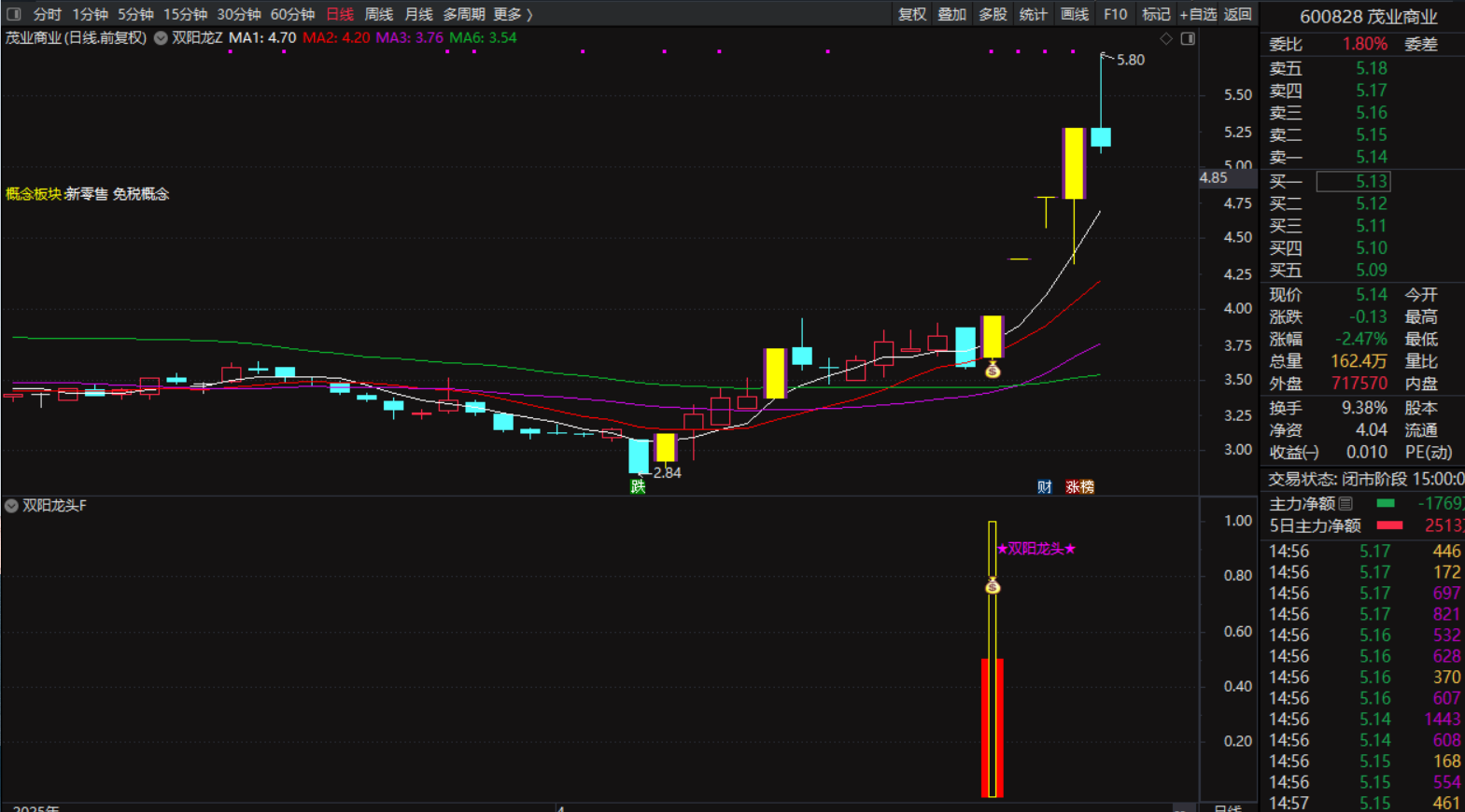The image size is (1465, 812).
Task: Click the green 跌 marker under chart
Action: pyautogui.click(x=638, y=486)
